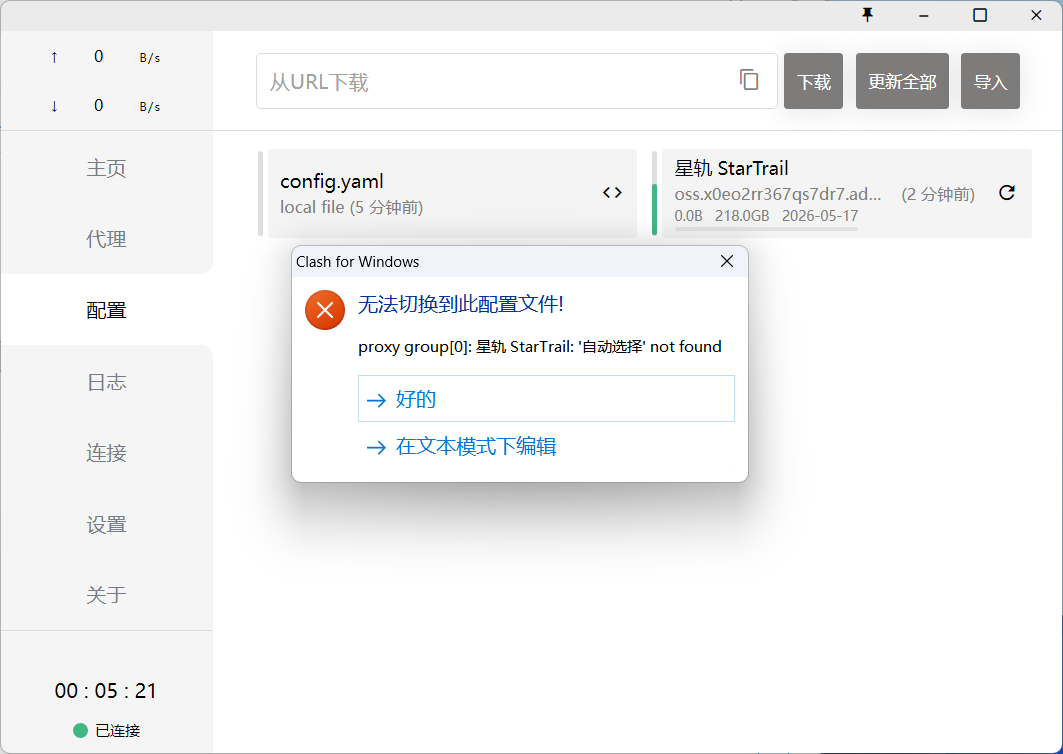Viewport: 1063px width, 754px height.
Task: Switch to the 代理 tab
Action: pos(106,239)
